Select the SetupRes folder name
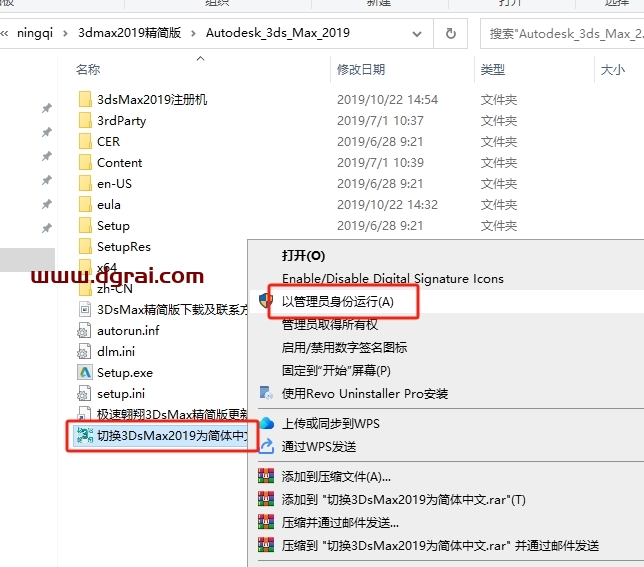The width and height of the screenshot is (644, 567). (124, 247)
